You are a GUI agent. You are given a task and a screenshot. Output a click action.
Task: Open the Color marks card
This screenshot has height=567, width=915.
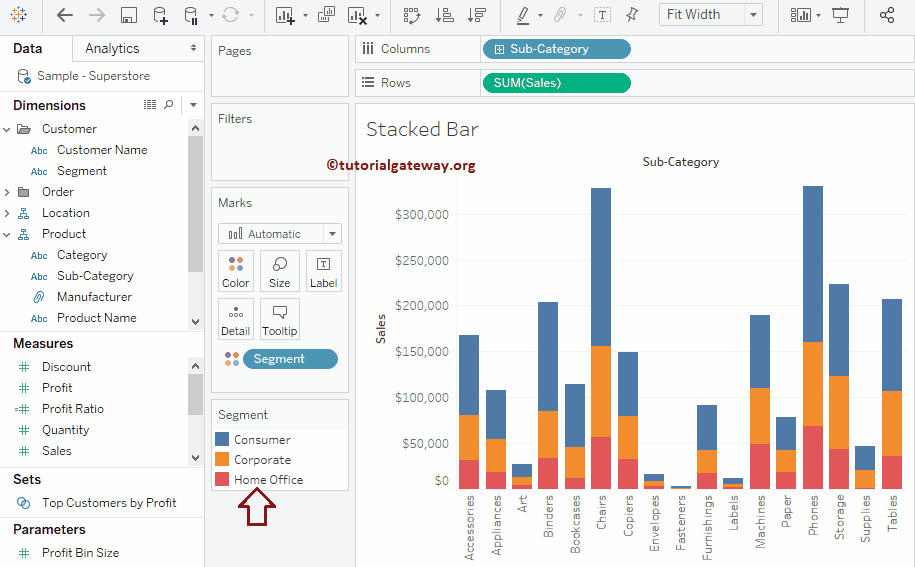click(236, 271)
